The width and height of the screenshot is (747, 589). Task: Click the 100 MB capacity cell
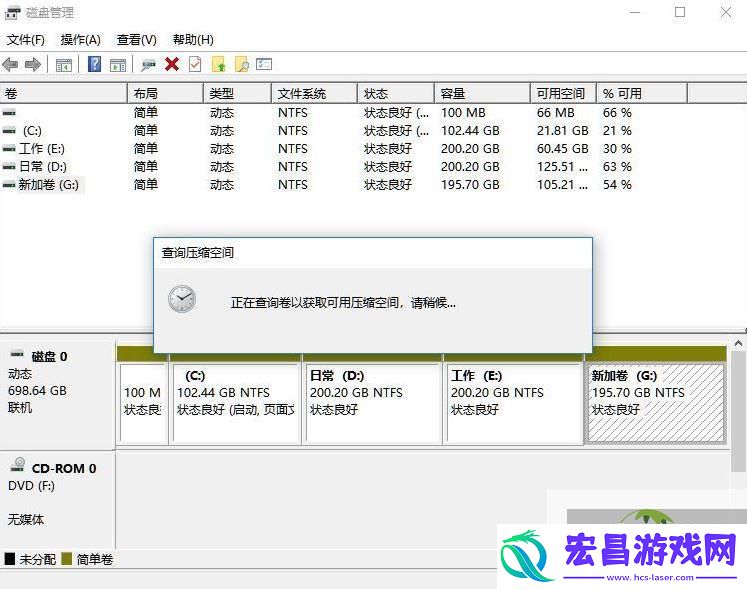pos(463,113)
